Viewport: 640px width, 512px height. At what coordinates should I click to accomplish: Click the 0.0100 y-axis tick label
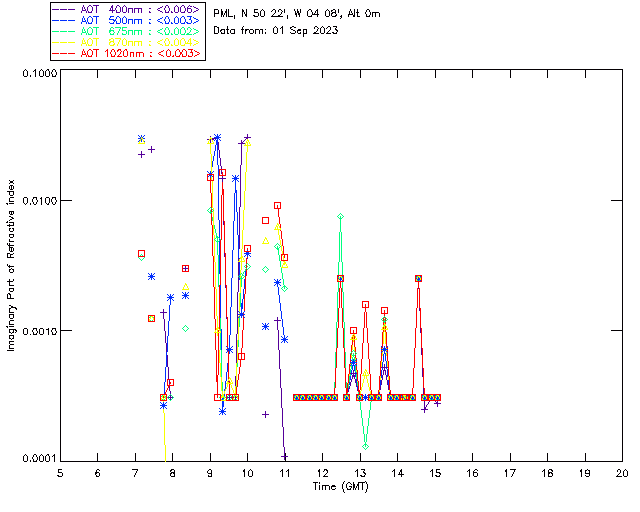[x=40, y=201]
